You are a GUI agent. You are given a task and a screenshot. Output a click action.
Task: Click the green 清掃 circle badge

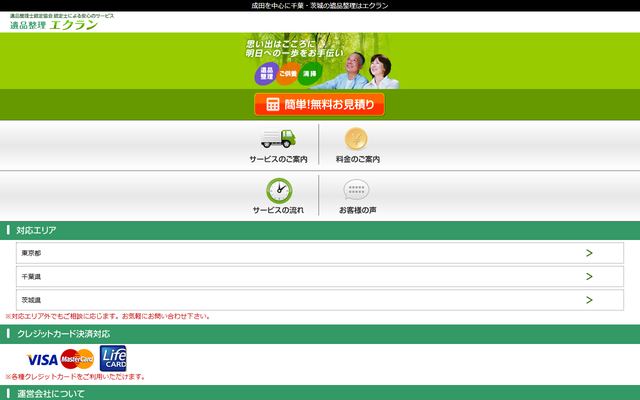(310, 74)
